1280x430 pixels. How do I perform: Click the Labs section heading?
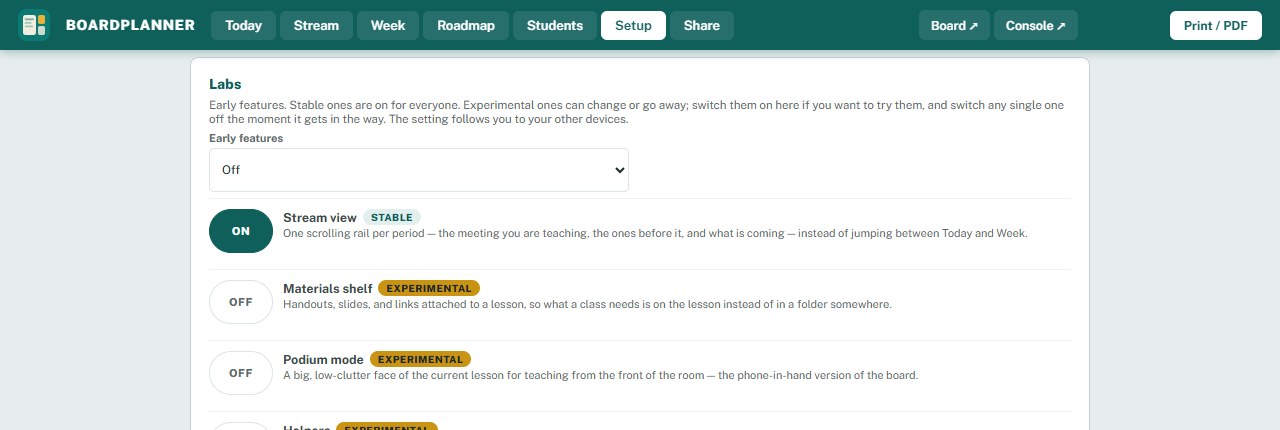pyautogui.click(x=225, y=85)
